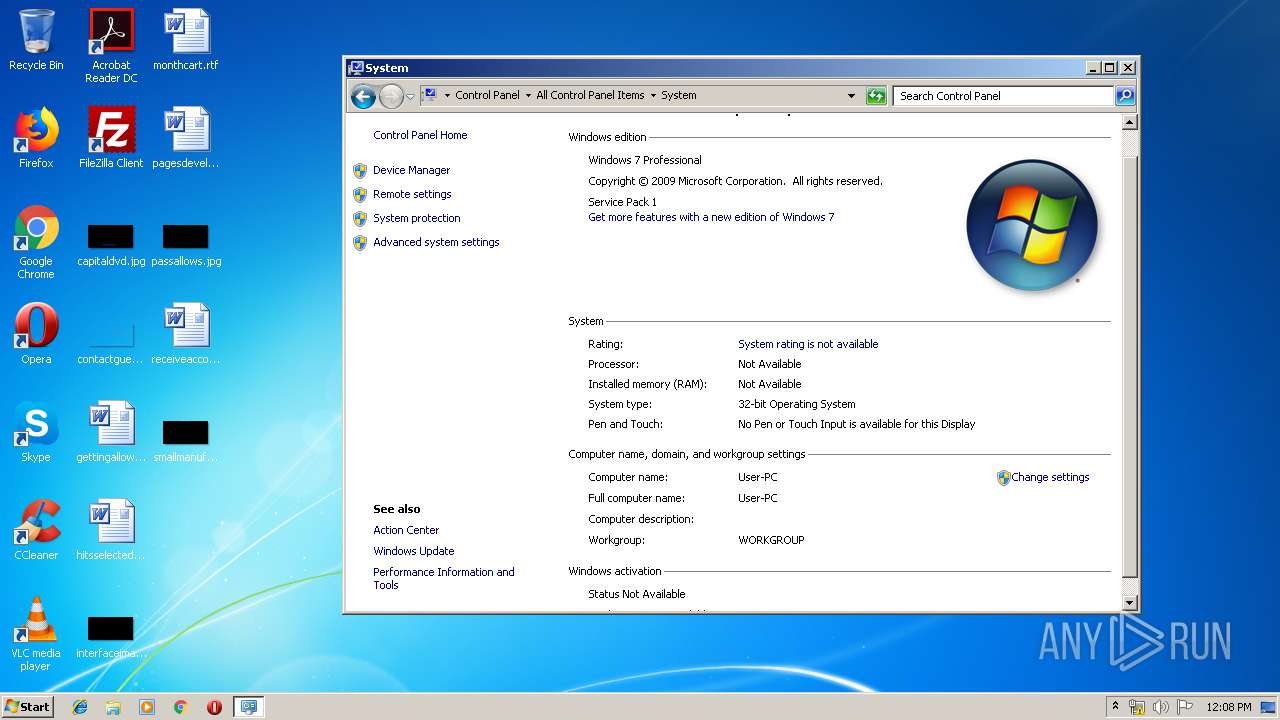This screenshot has height=720, width=1280.
Task: Select the receiveacco... Word document
Action: coord(186,334)
